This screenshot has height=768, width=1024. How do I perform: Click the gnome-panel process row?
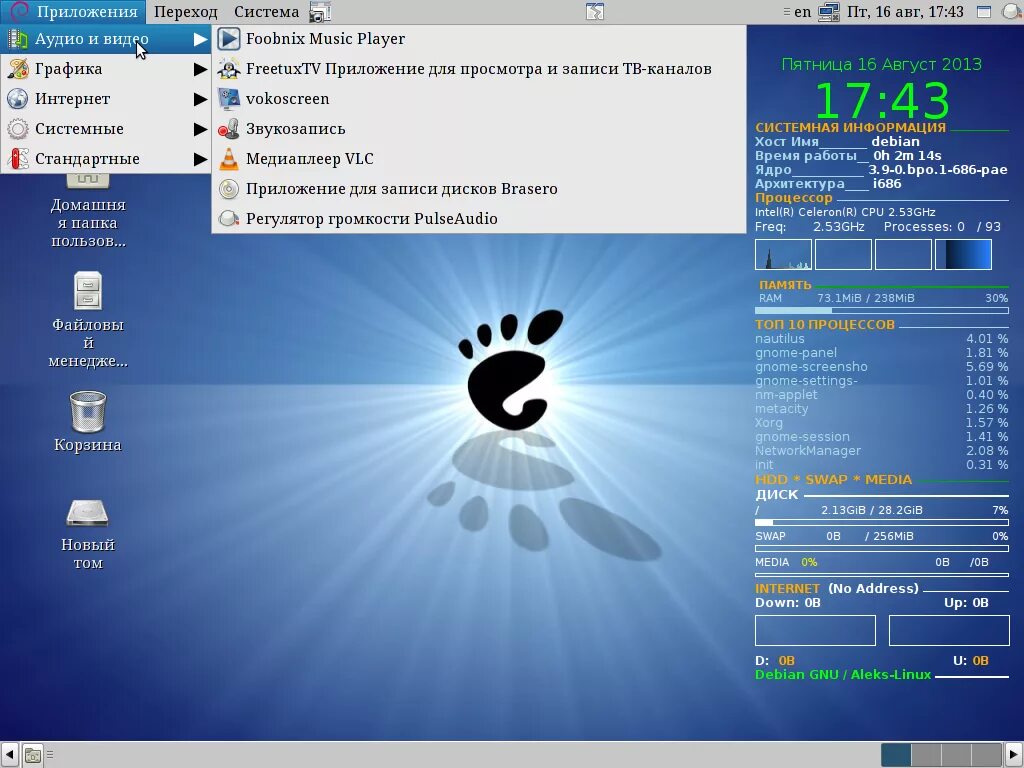point(882,353)
